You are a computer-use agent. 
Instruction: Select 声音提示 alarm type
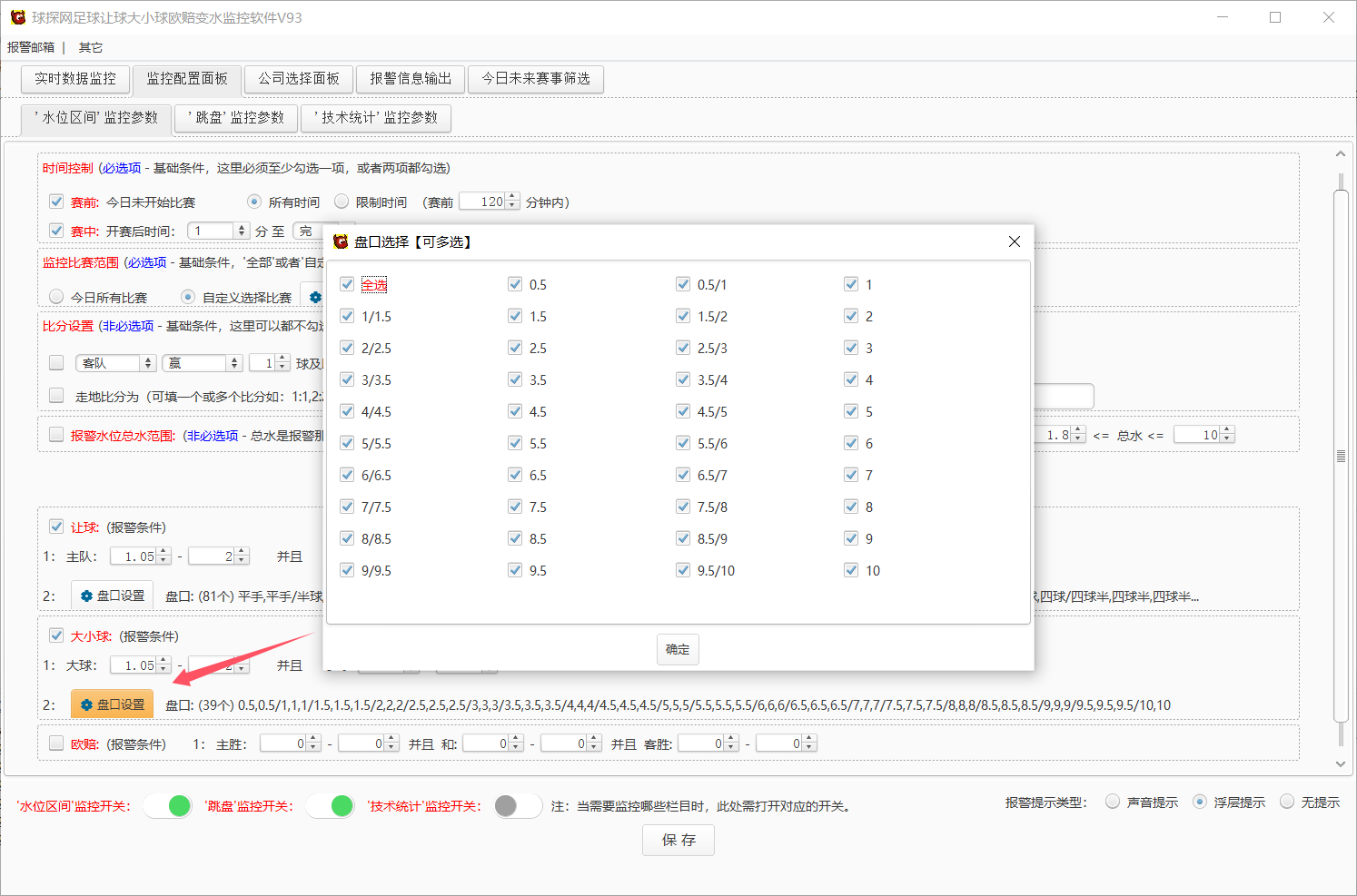click(x=1113, y=802)
